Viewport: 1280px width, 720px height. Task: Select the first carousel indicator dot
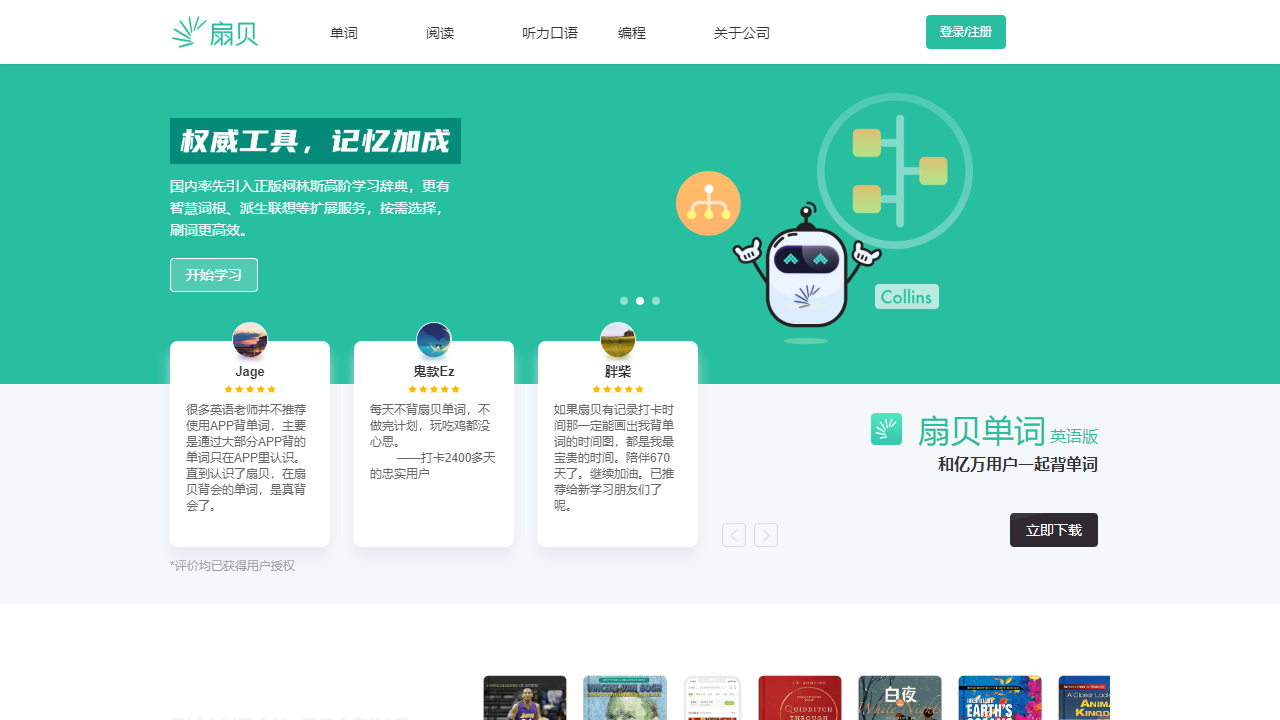(624, 301)
